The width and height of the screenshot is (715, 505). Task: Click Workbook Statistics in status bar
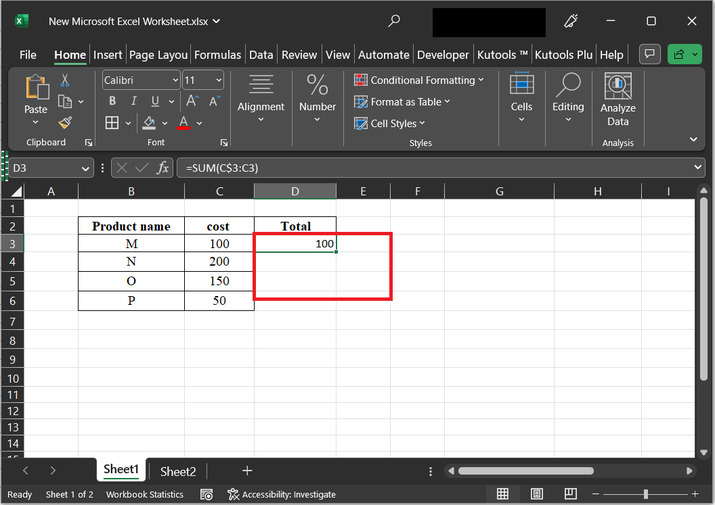(145, 494)
